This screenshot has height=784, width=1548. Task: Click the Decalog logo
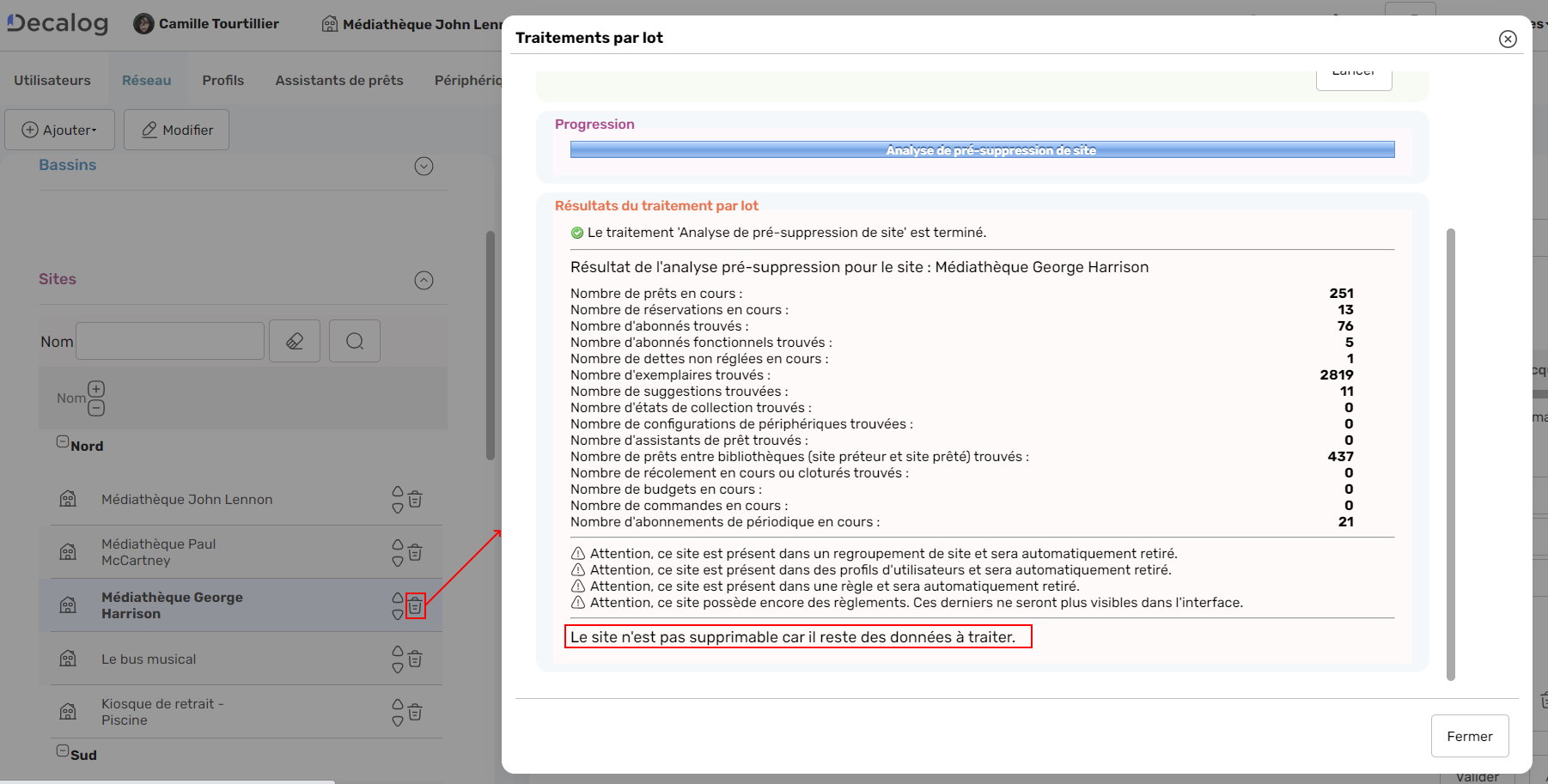(x=57, y=23)
